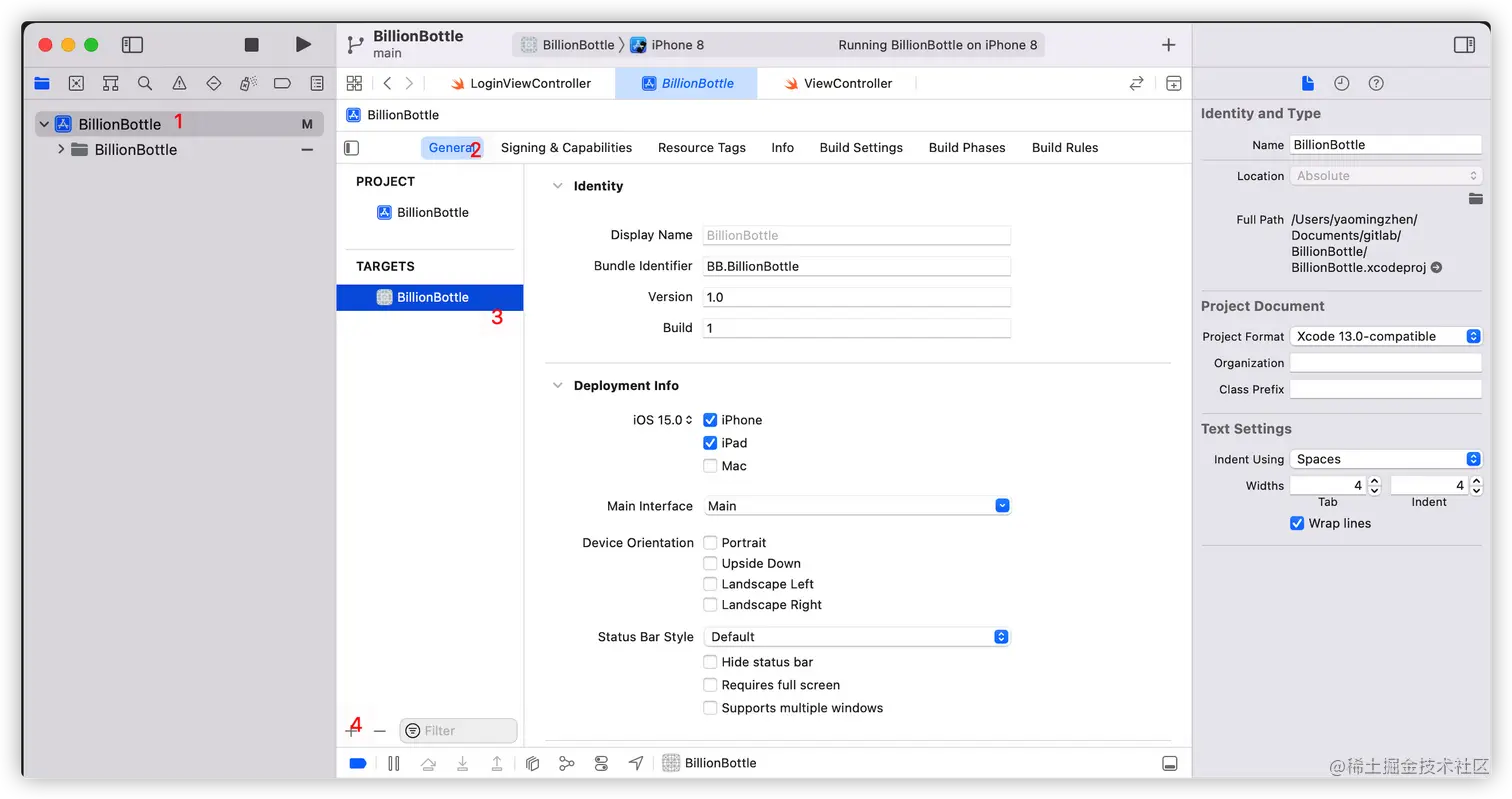The width and height of the screenshot is (1512, 799).
Task: Open the source control navigator
Action: tap(76, 83)
